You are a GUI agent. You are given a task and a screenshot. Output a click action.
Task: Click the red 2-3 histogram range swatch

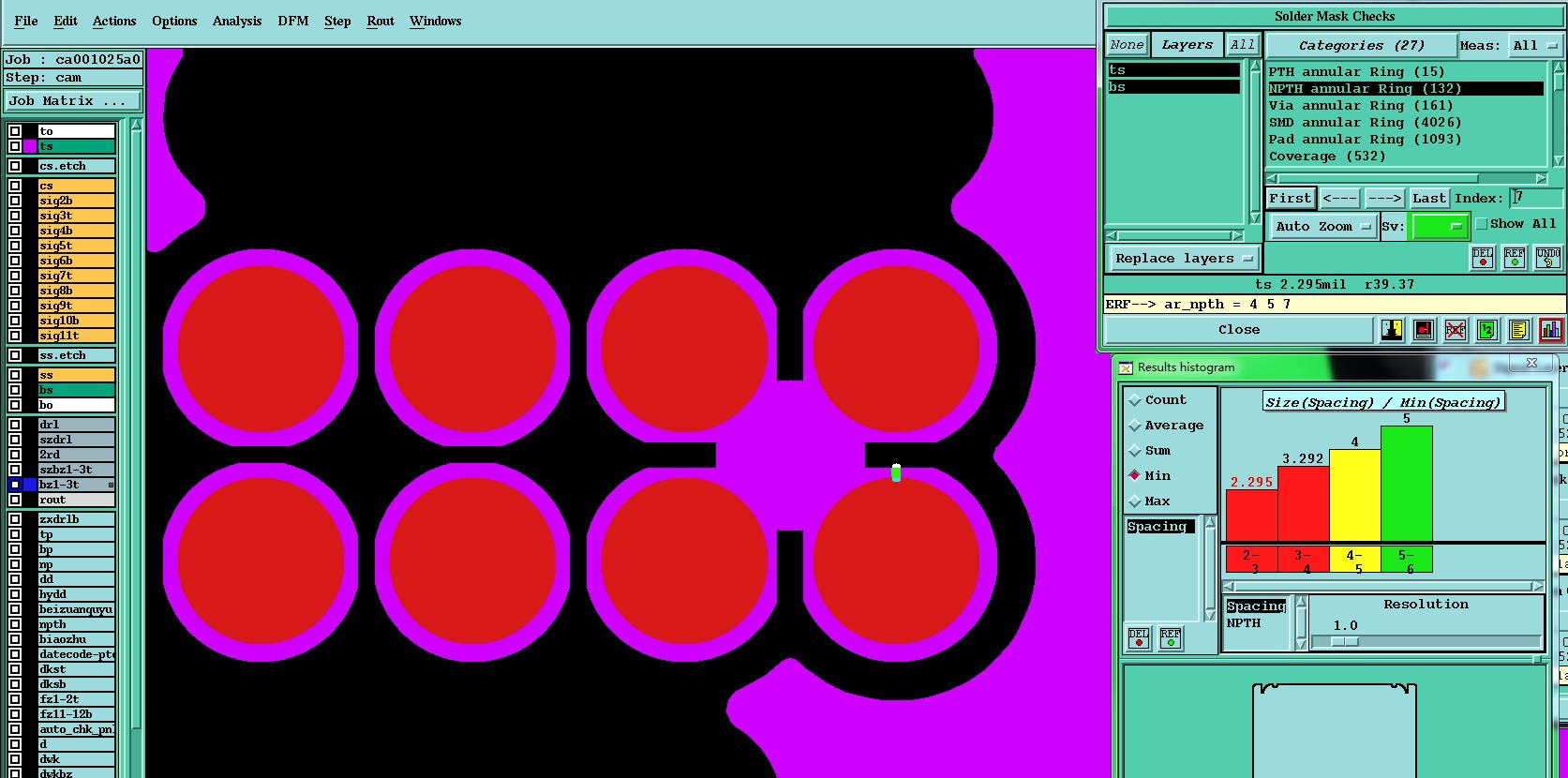click(1251, 560)
